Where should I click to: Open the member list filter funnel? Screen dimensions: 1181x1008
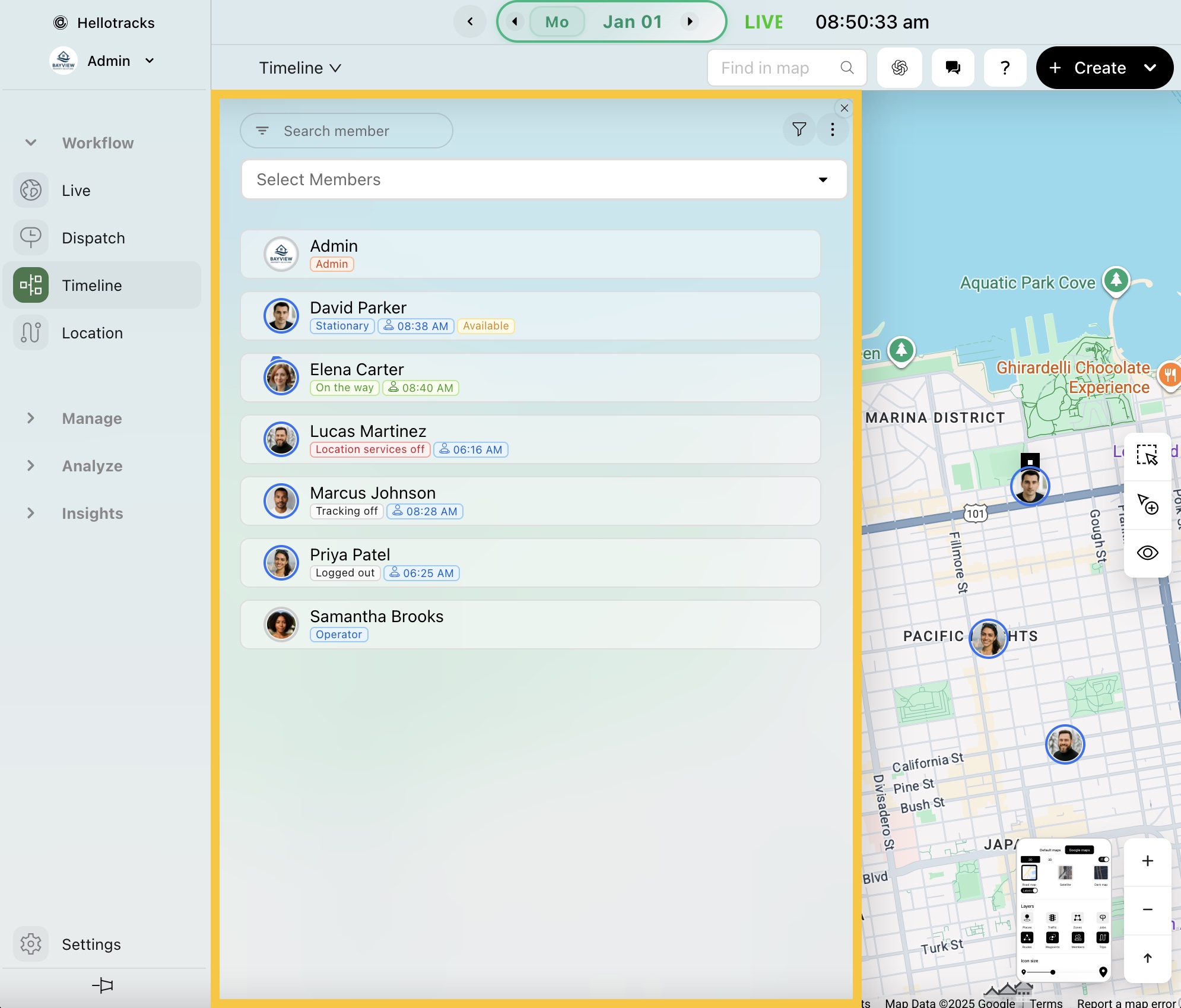(x=799, y=129)
